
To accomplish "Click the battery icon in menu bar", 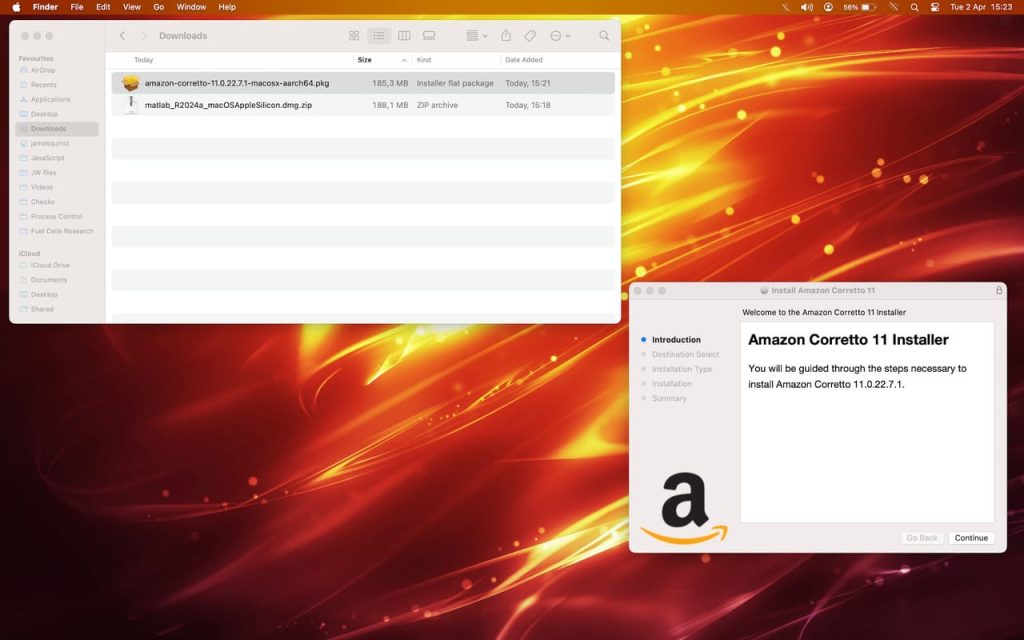I will 868,7.
